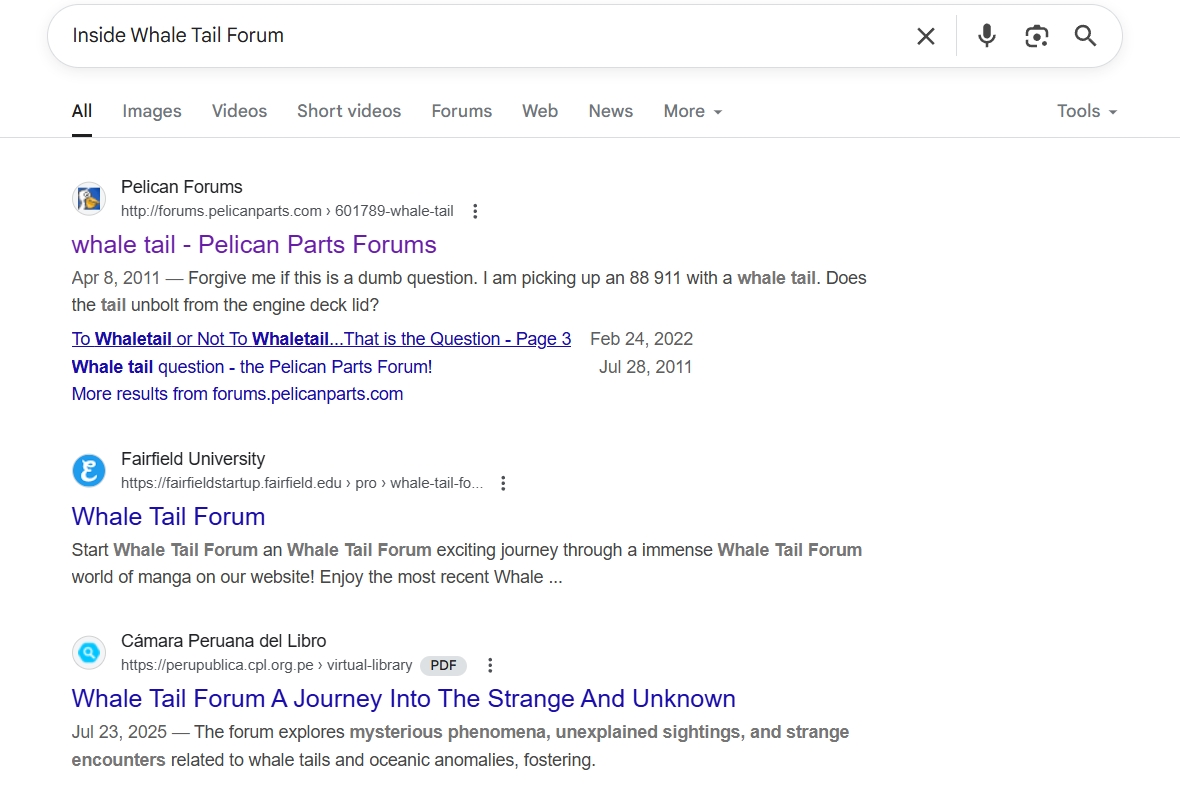The width and height of the screenshot is (1180, 791).
Task: Switch to the Web tab
Action: tap(540, 111)
